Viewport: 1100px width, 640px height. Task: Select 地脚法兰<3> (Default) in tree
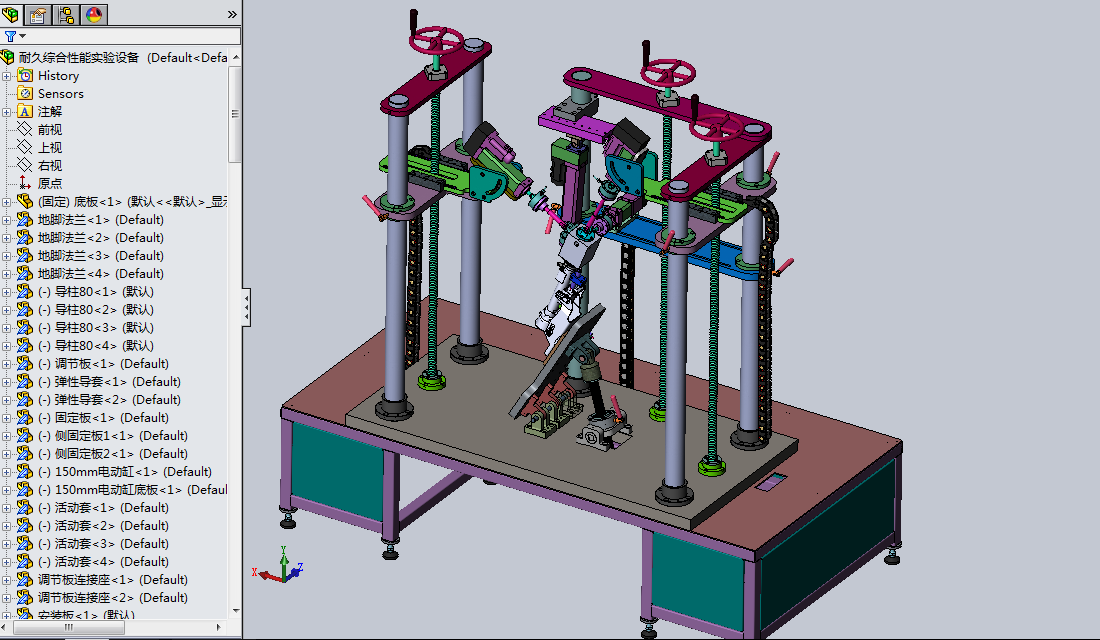[100, 255]
